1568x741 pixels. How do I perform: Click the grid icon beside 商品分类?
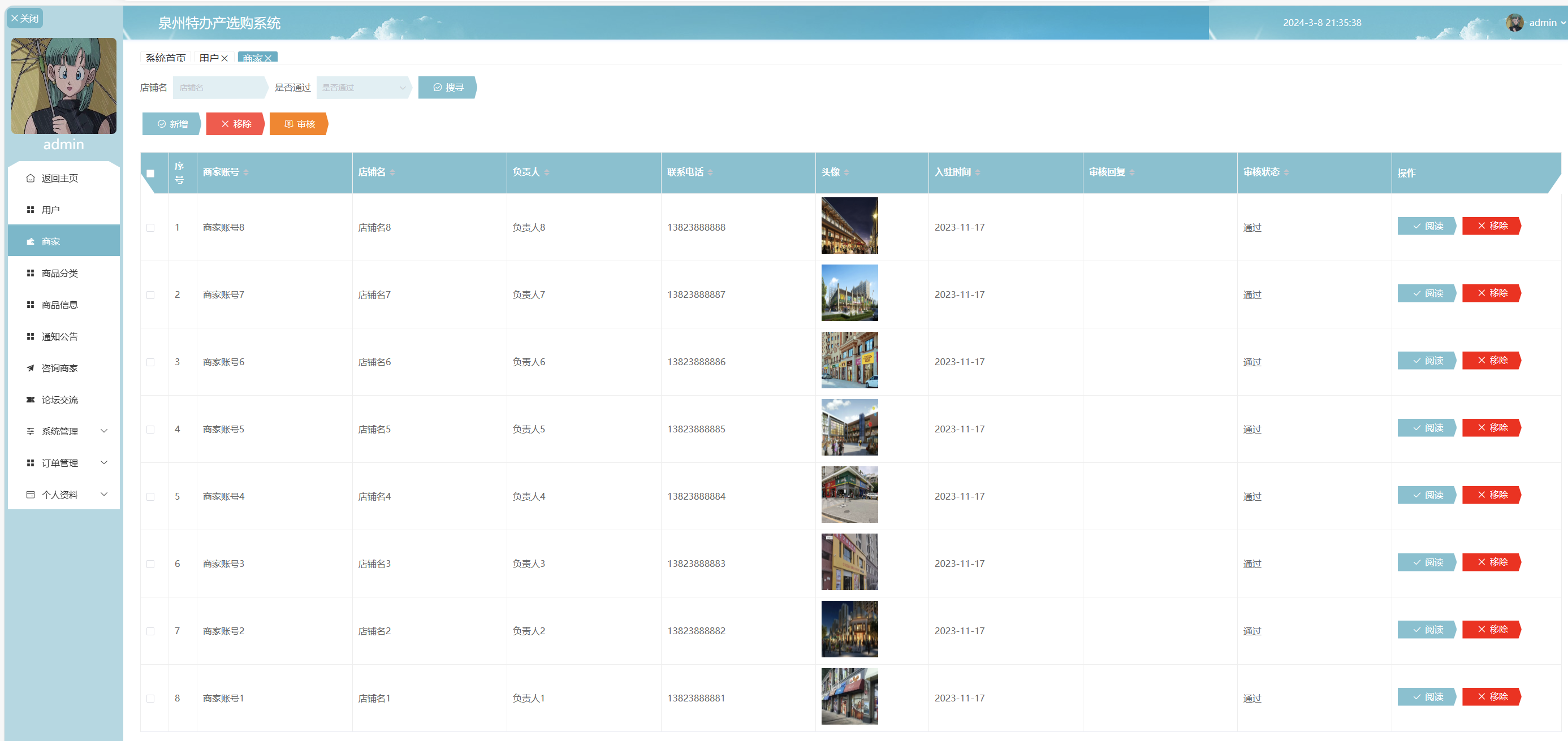pyautogui.click(x=31, y=273)
